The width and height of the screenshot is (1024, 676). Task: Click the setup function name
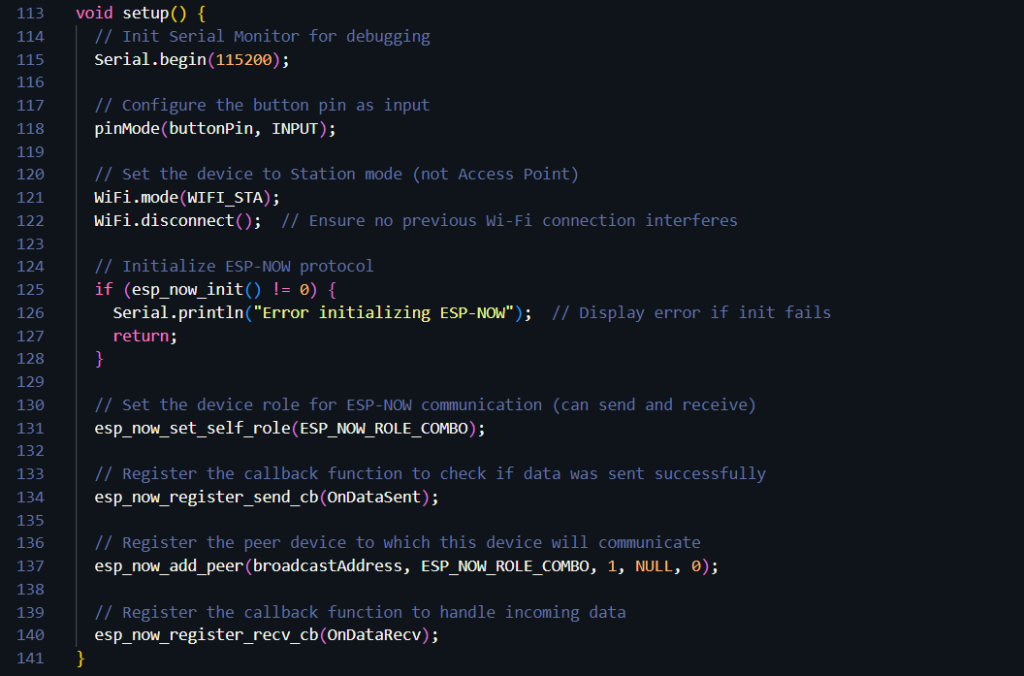[x=145, y=13]
